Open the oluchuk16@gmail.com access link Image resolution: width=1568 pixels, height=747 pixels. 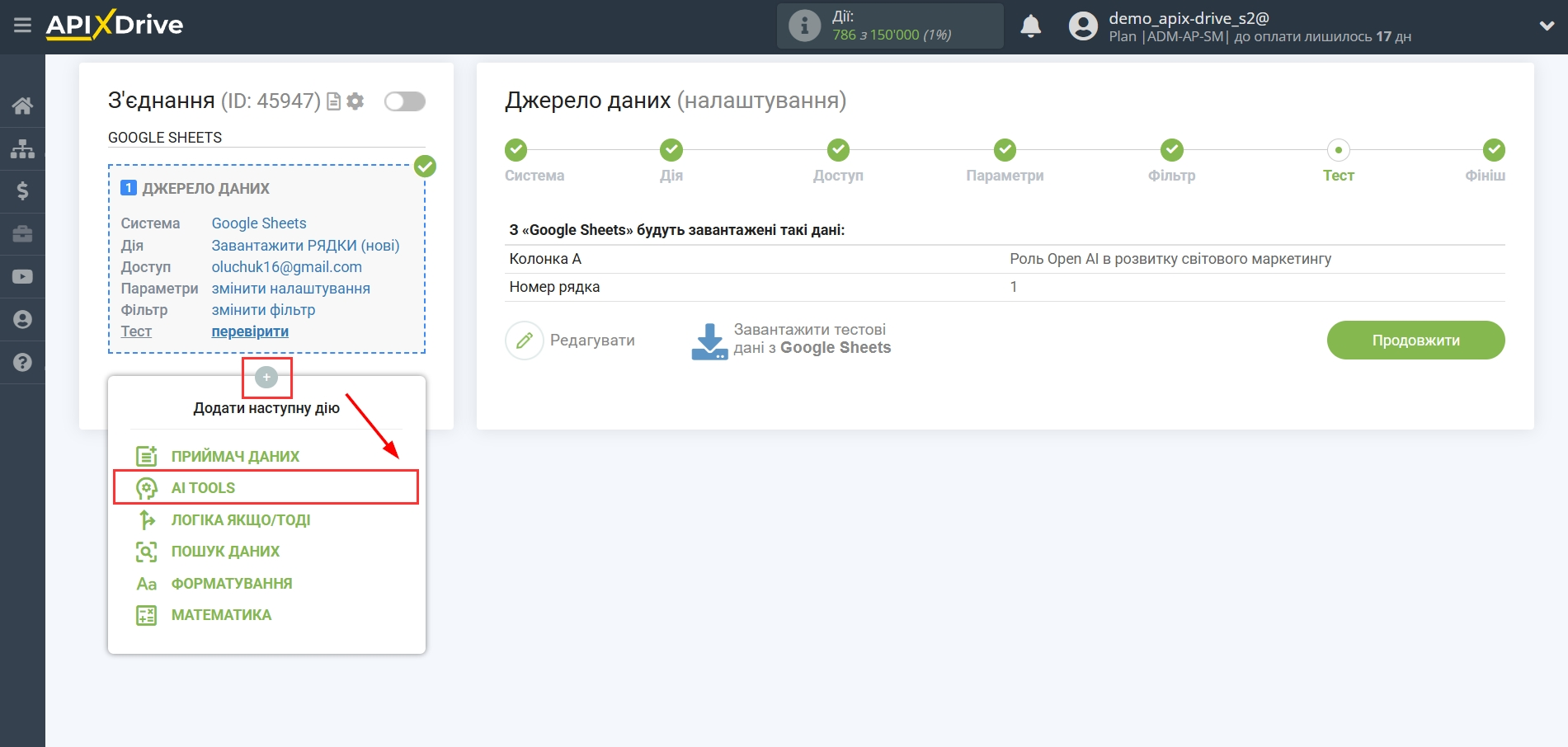[x=287, y=266]
